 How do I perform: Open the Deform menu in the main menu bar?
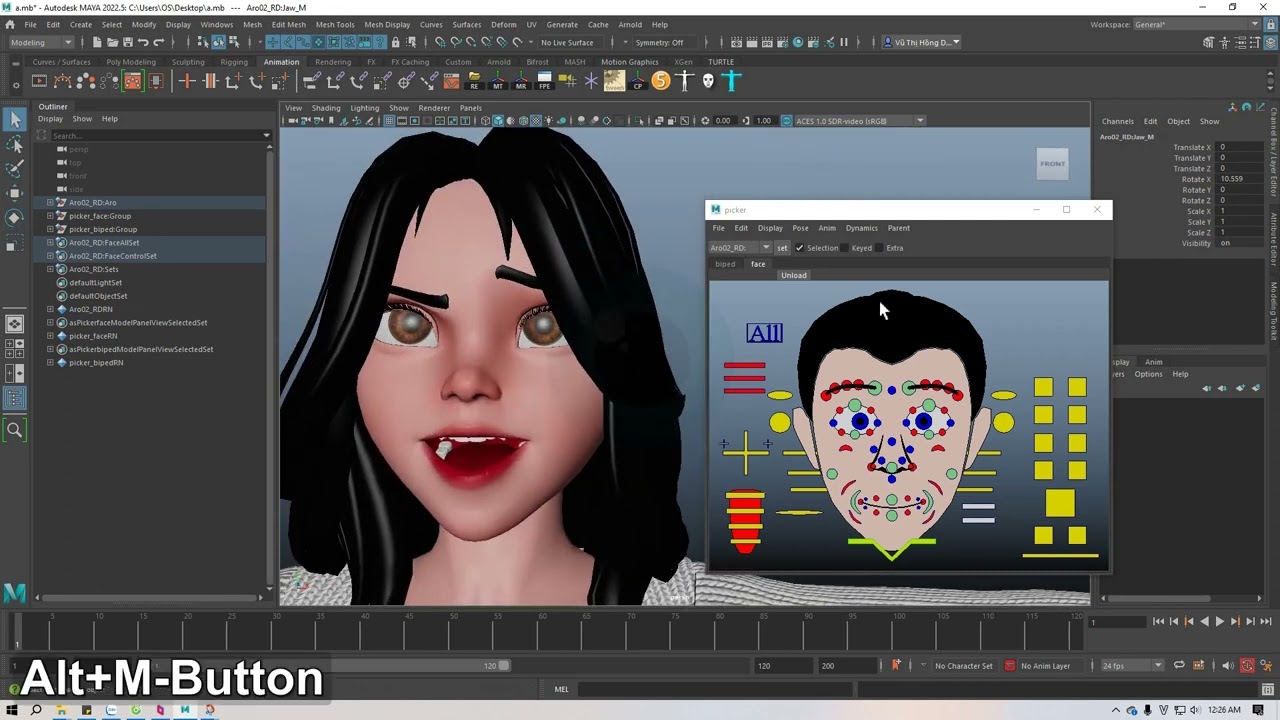pyautogui.click(x=504, y=24)
